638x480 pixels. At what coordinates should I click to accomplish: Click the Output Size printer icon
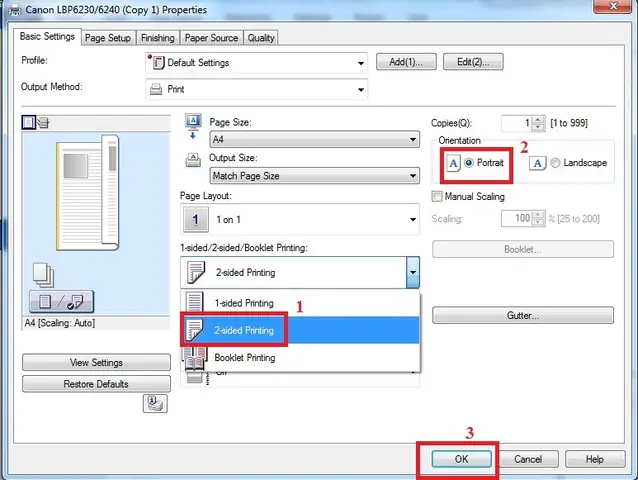point(193,160)
